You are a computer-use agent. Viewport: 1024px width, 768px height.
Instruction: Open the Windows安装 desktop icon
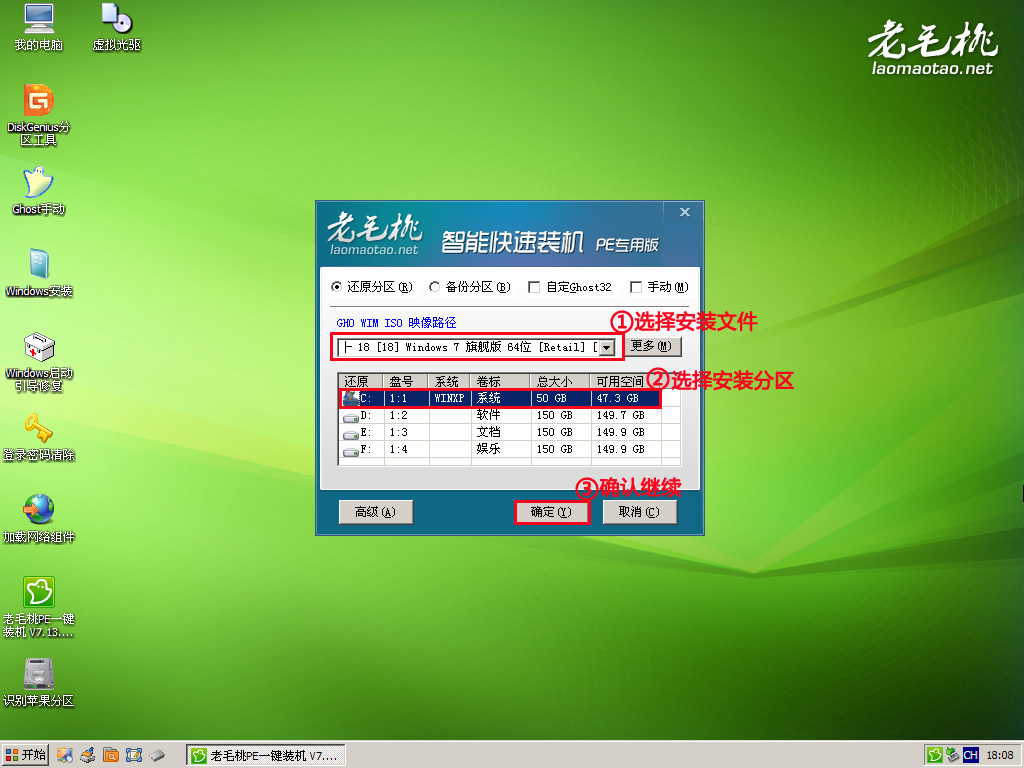point(39,273)
